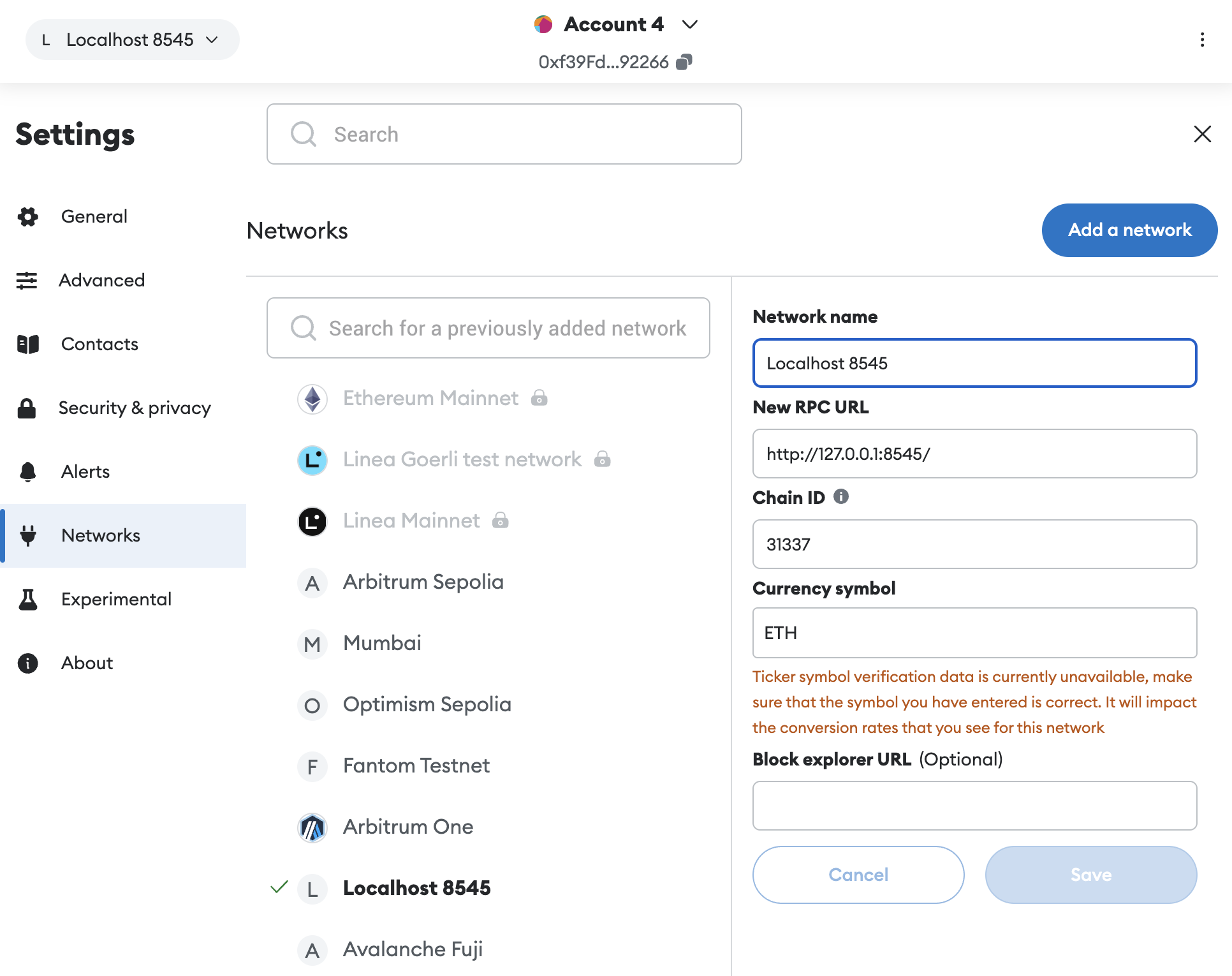Click the Avalanche Fuji letter A icon

coord(312,950)
